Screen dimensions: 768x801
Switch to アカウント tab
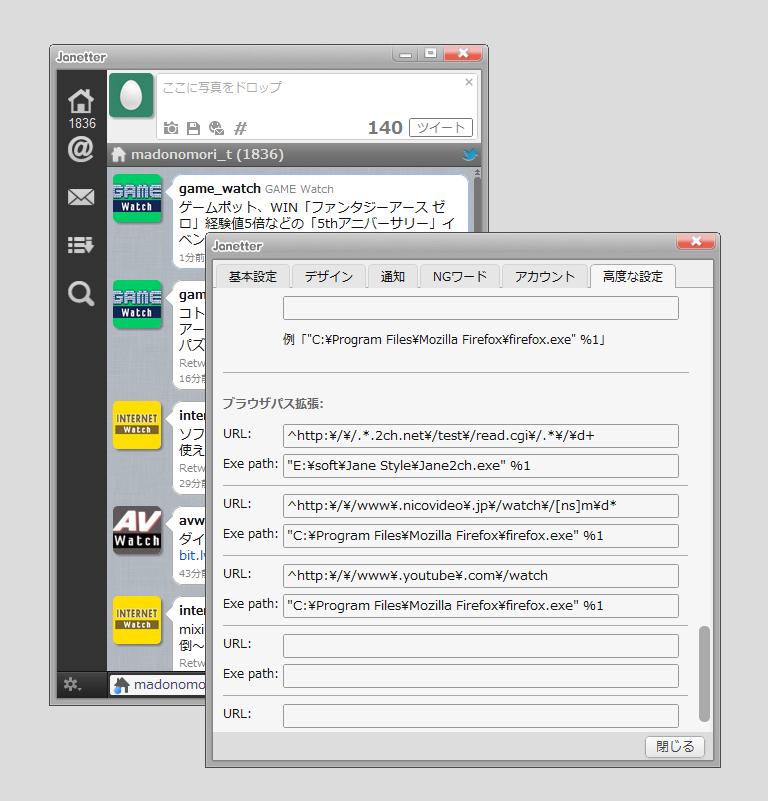[545, 277]
